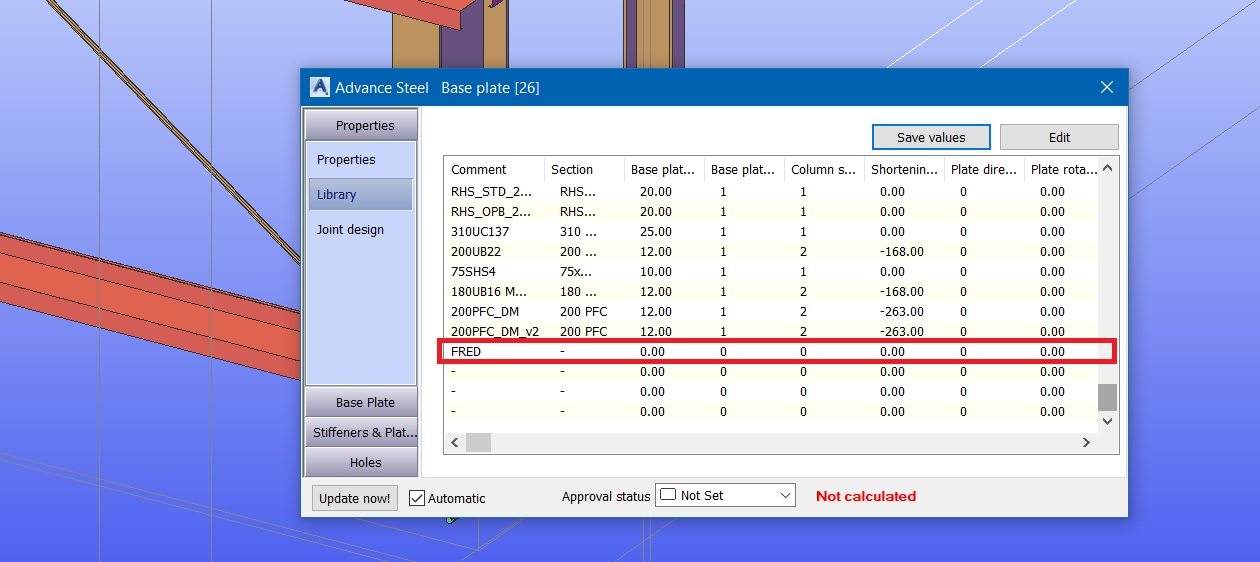
Task: Click the horizontal scrollbar right arrow
Action: point(1087,442)
